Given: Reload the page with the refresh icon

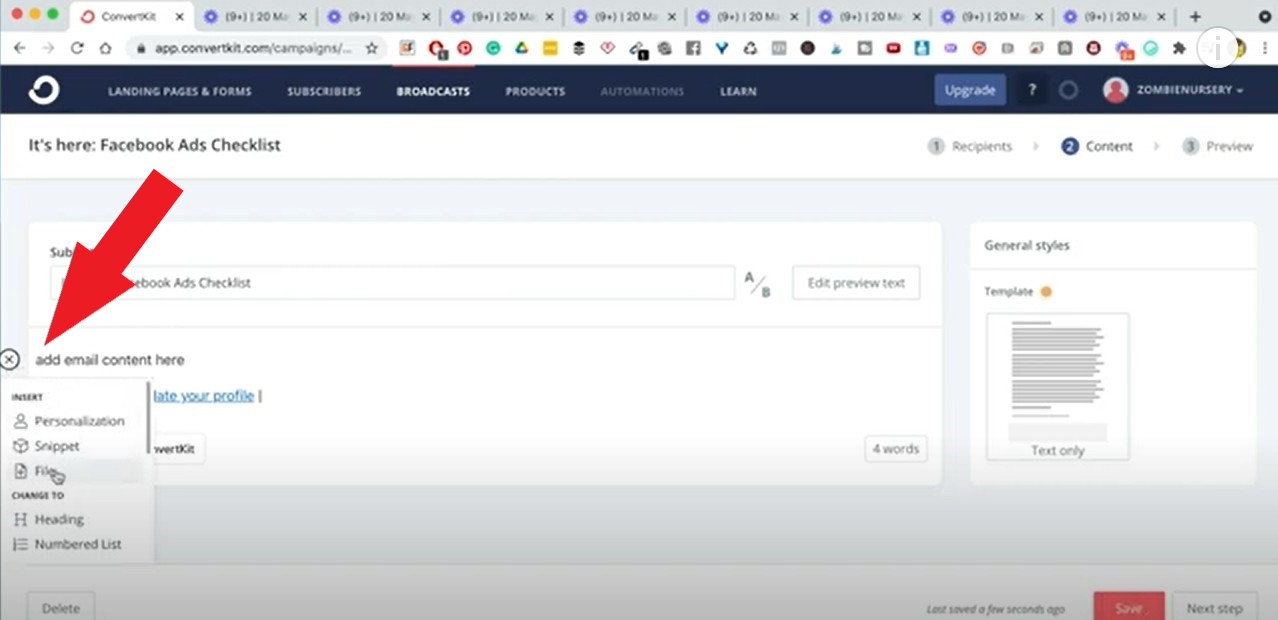Looking at the screenshot, I should 77,47.
